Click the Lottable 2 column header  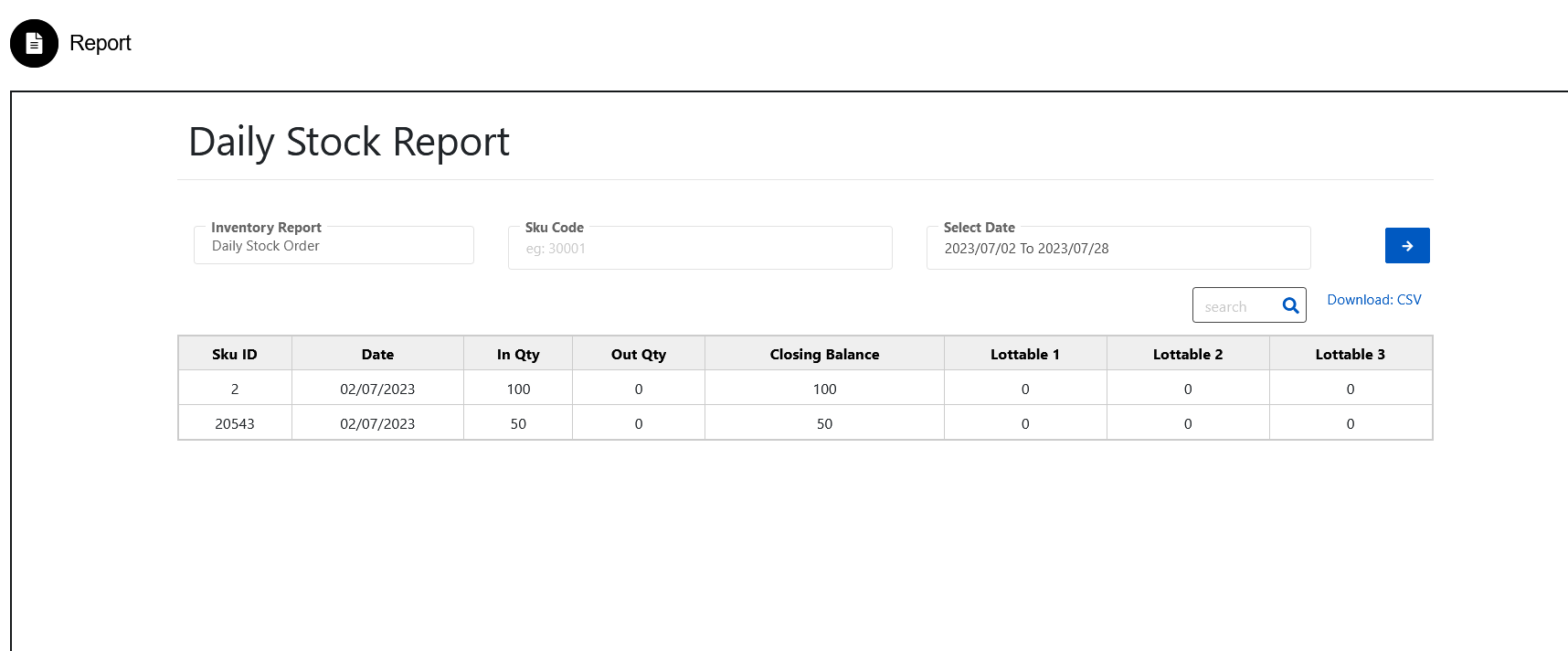point(1188,354)
